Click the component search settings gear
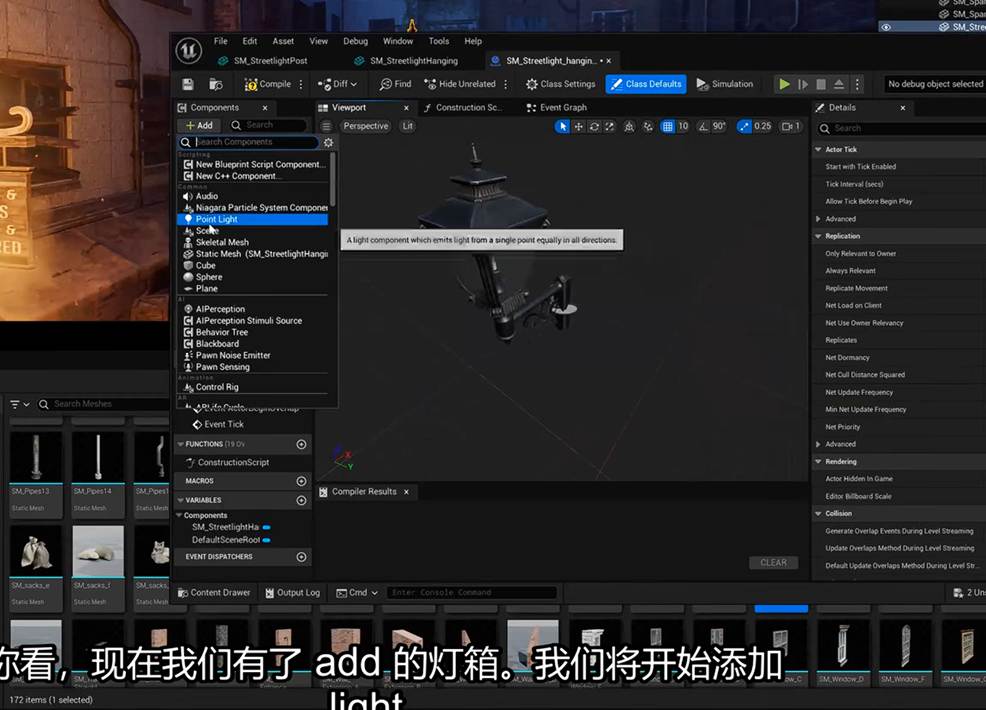The image size is (986, 710). 328,143
